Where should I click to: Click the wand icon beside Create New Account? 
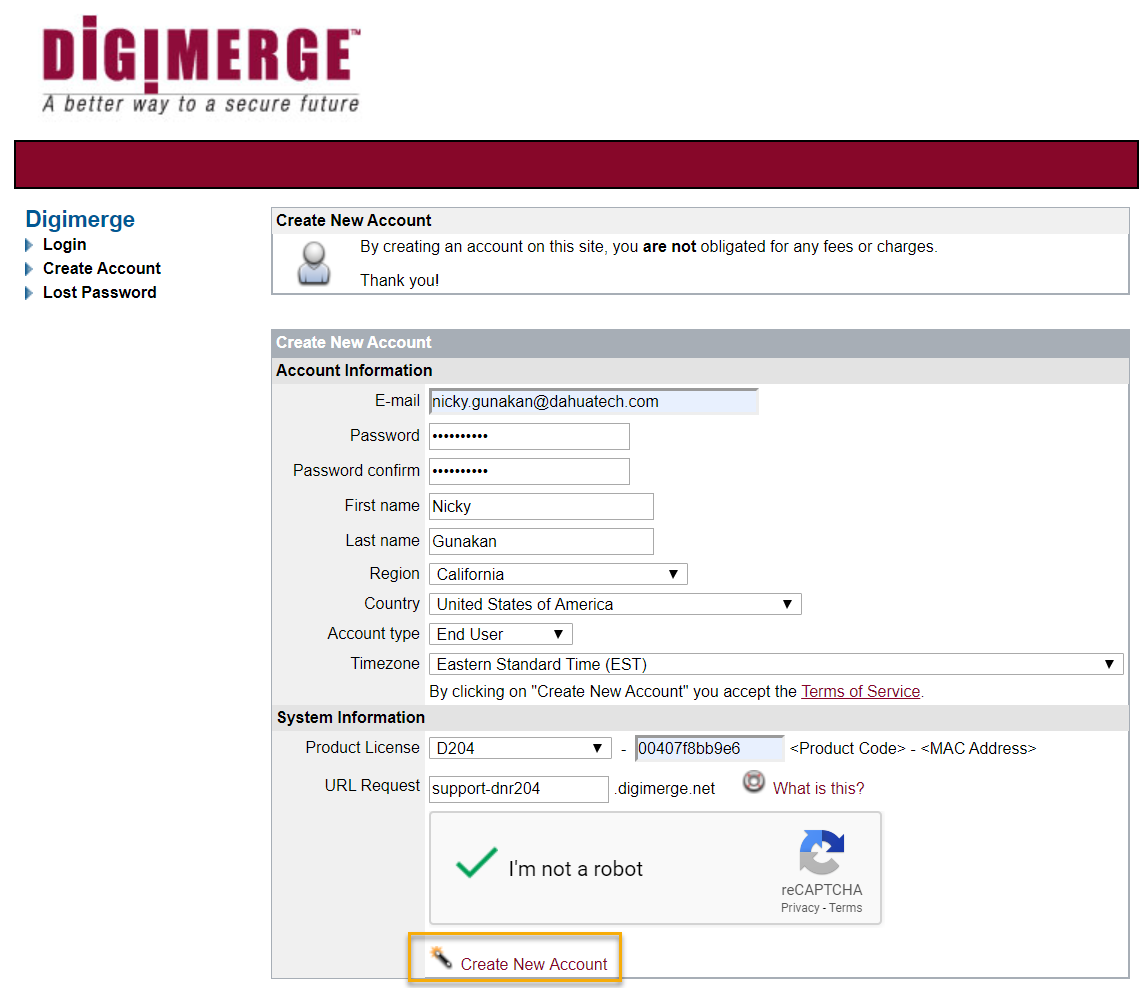[441, 957]
